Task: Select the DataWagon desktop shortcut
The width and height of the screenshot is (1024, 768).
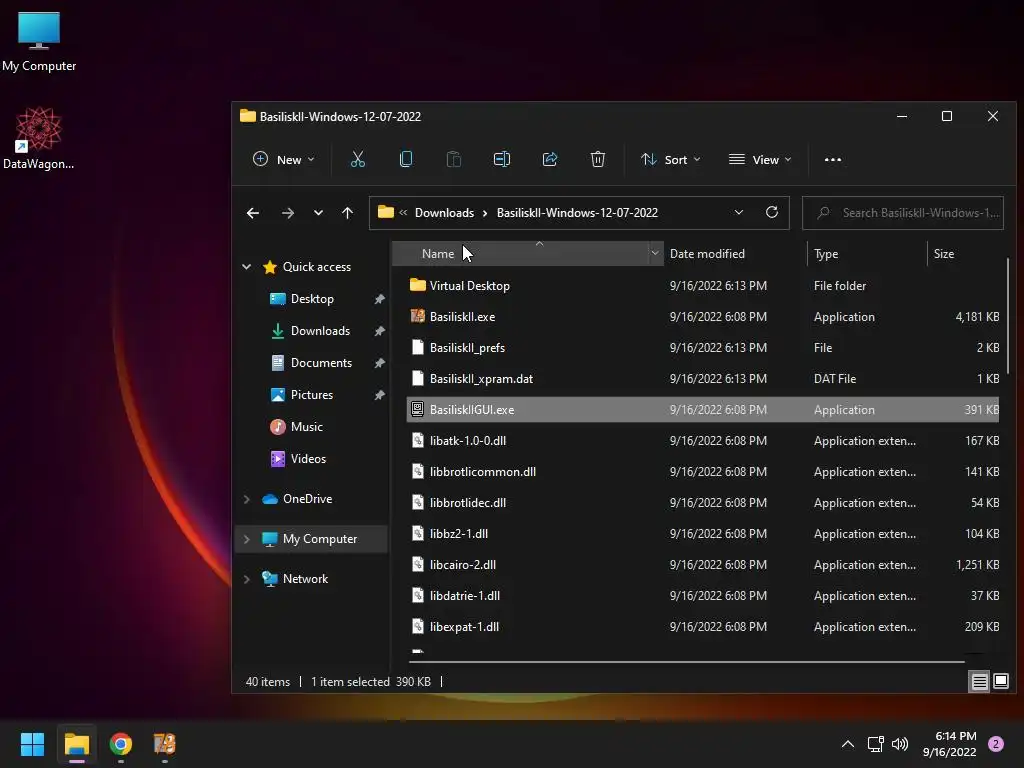Action: pos(39,138)
